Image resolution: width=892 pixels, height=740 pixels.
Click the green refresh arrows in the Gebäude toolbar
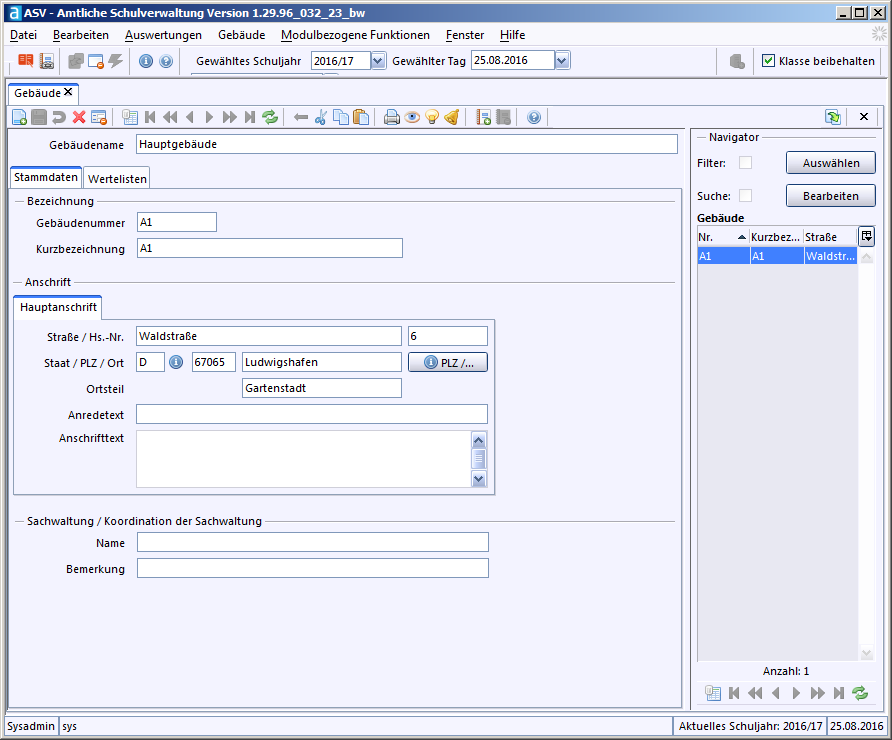(270, 117)
